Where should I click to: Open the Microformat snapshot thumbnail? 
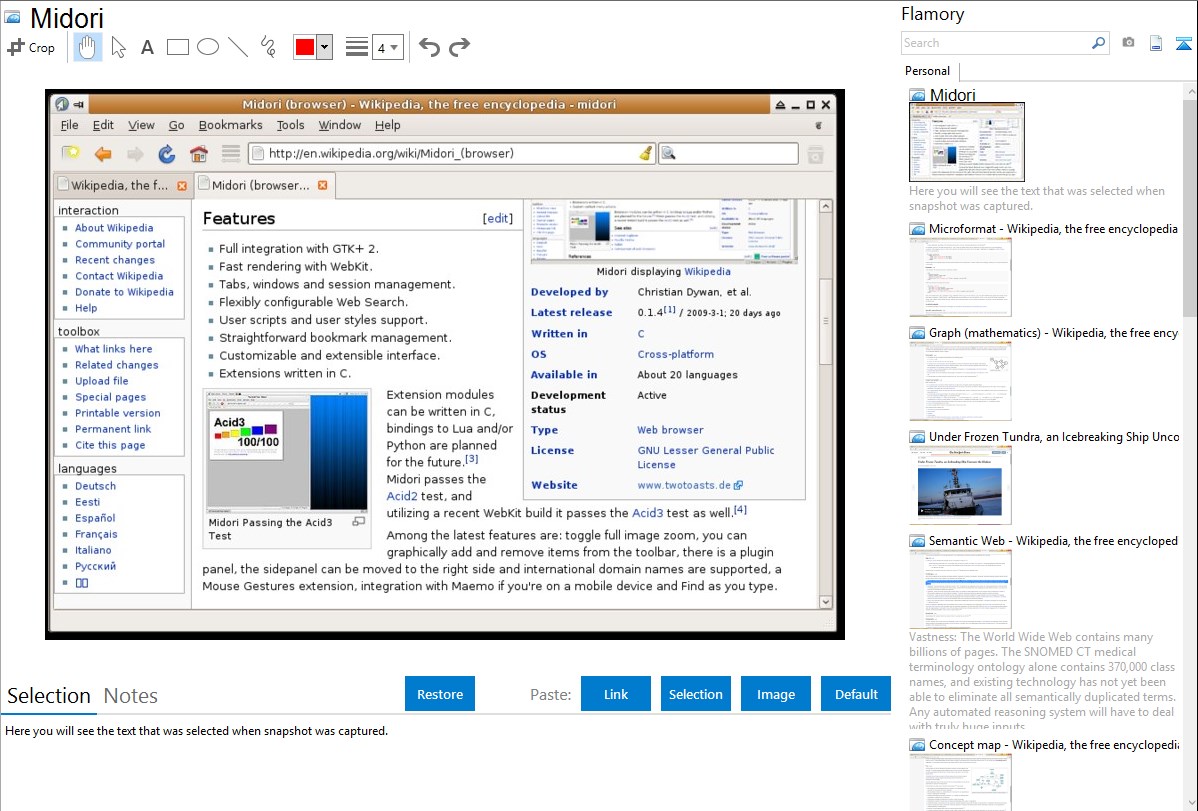click(960, 277)
